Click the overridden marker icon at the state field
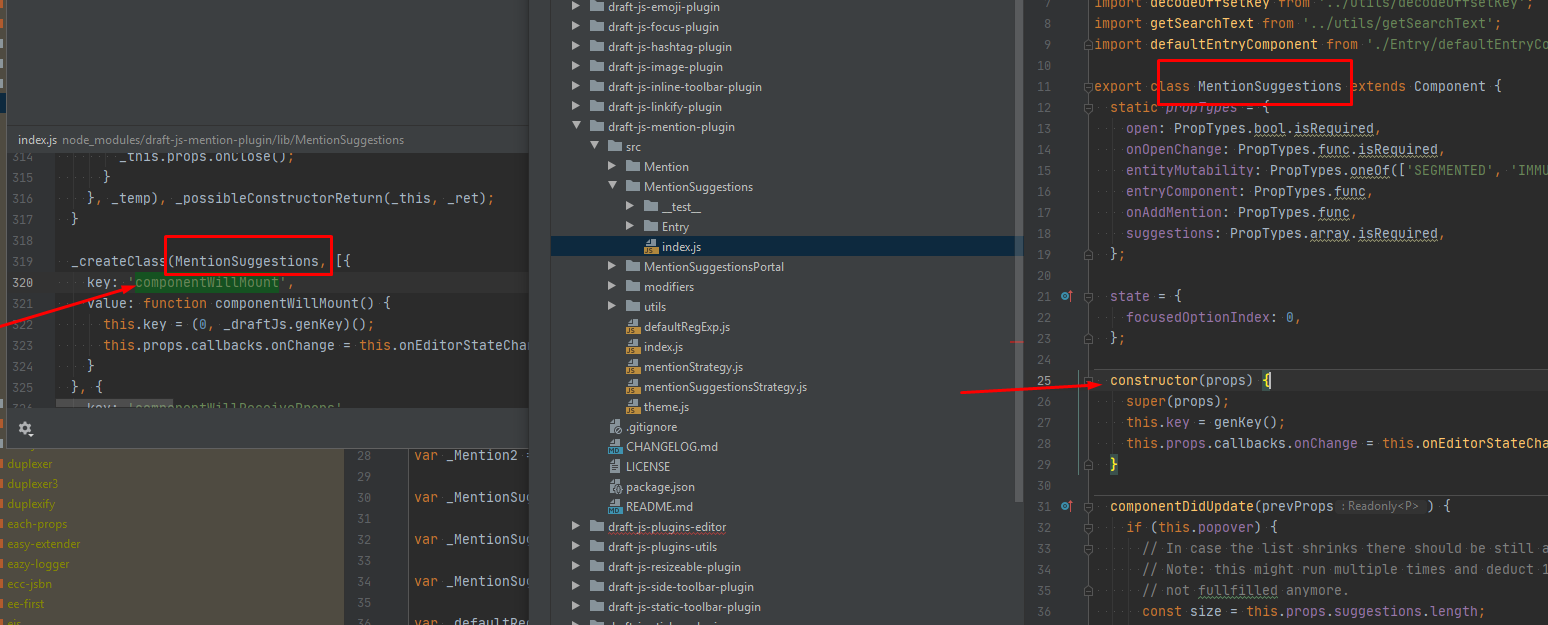 click(1066, 296)
